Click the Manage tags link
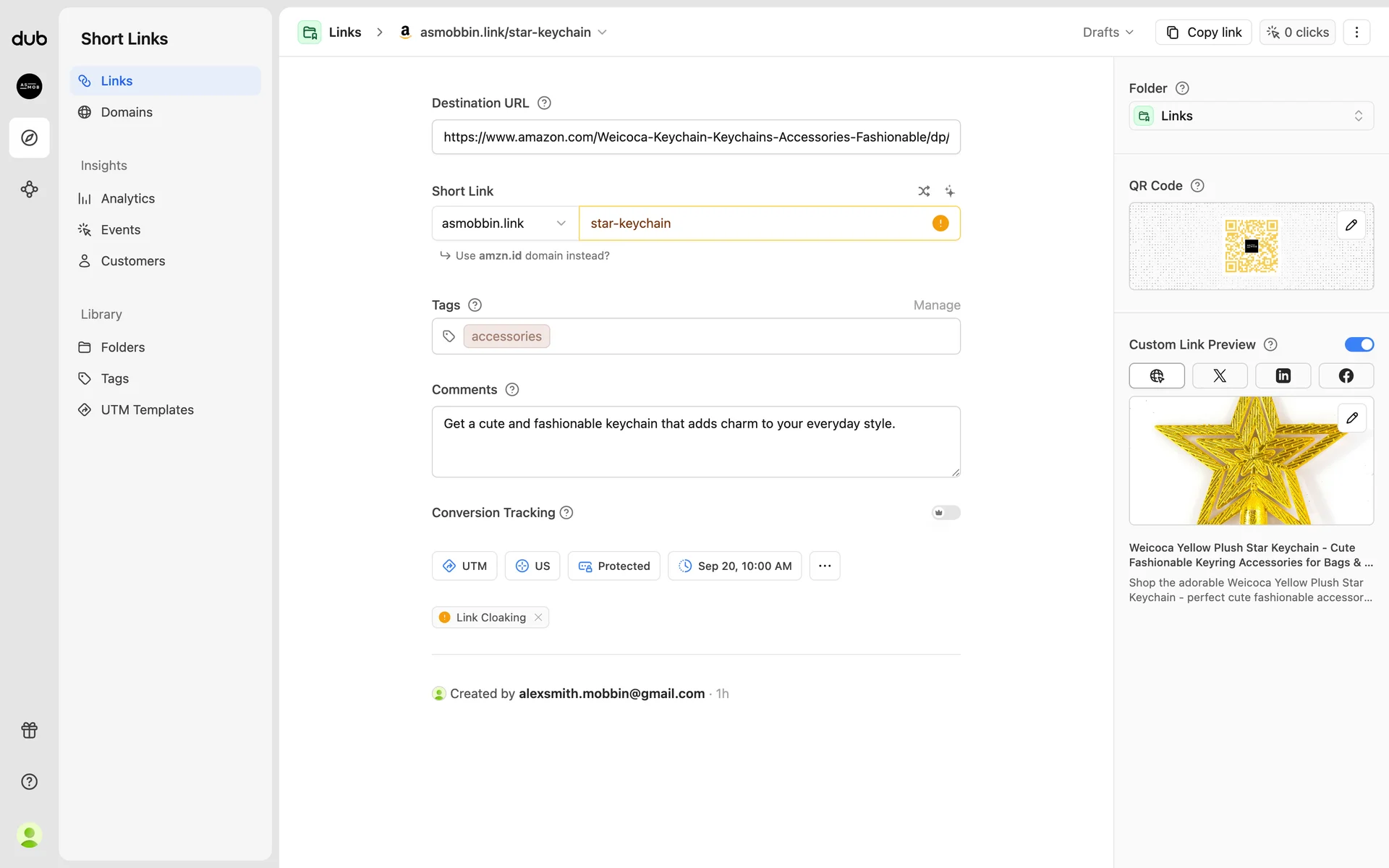The height and width of the screenshot is (868, 1389). tap(936, 305)
